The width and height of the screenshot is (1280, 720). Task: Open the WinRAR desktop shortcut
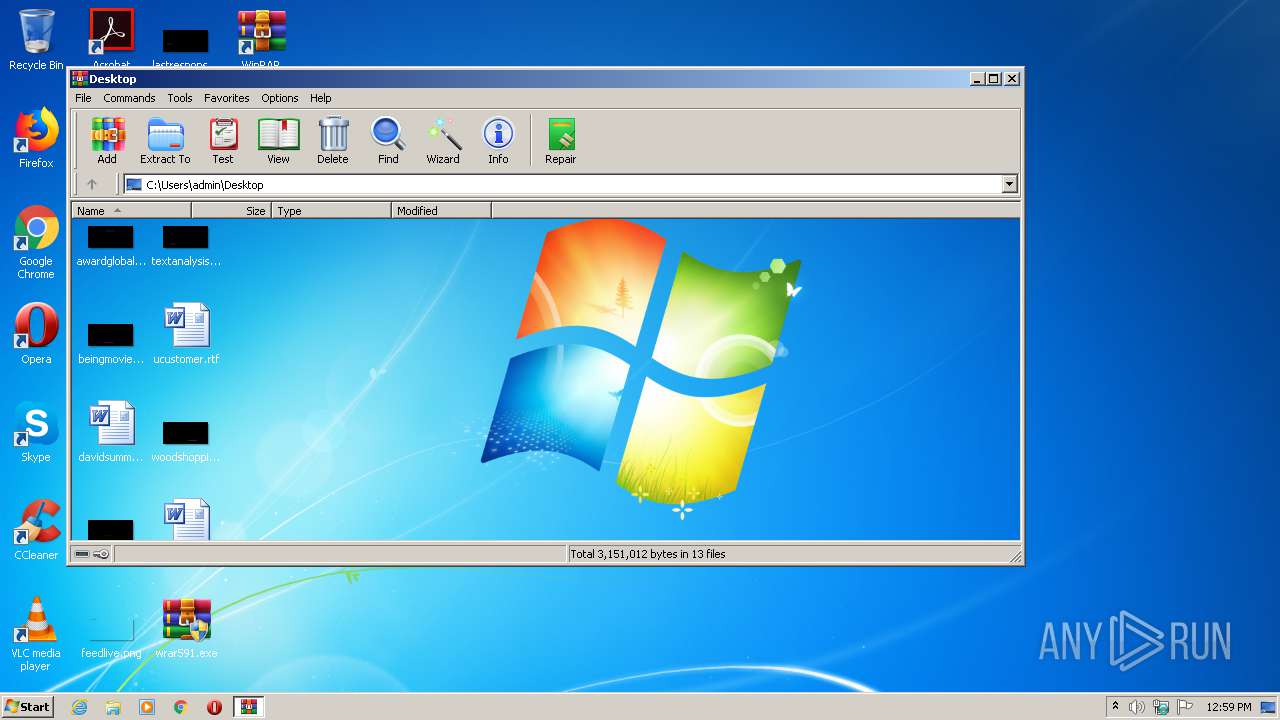click(x=261, y=38)
